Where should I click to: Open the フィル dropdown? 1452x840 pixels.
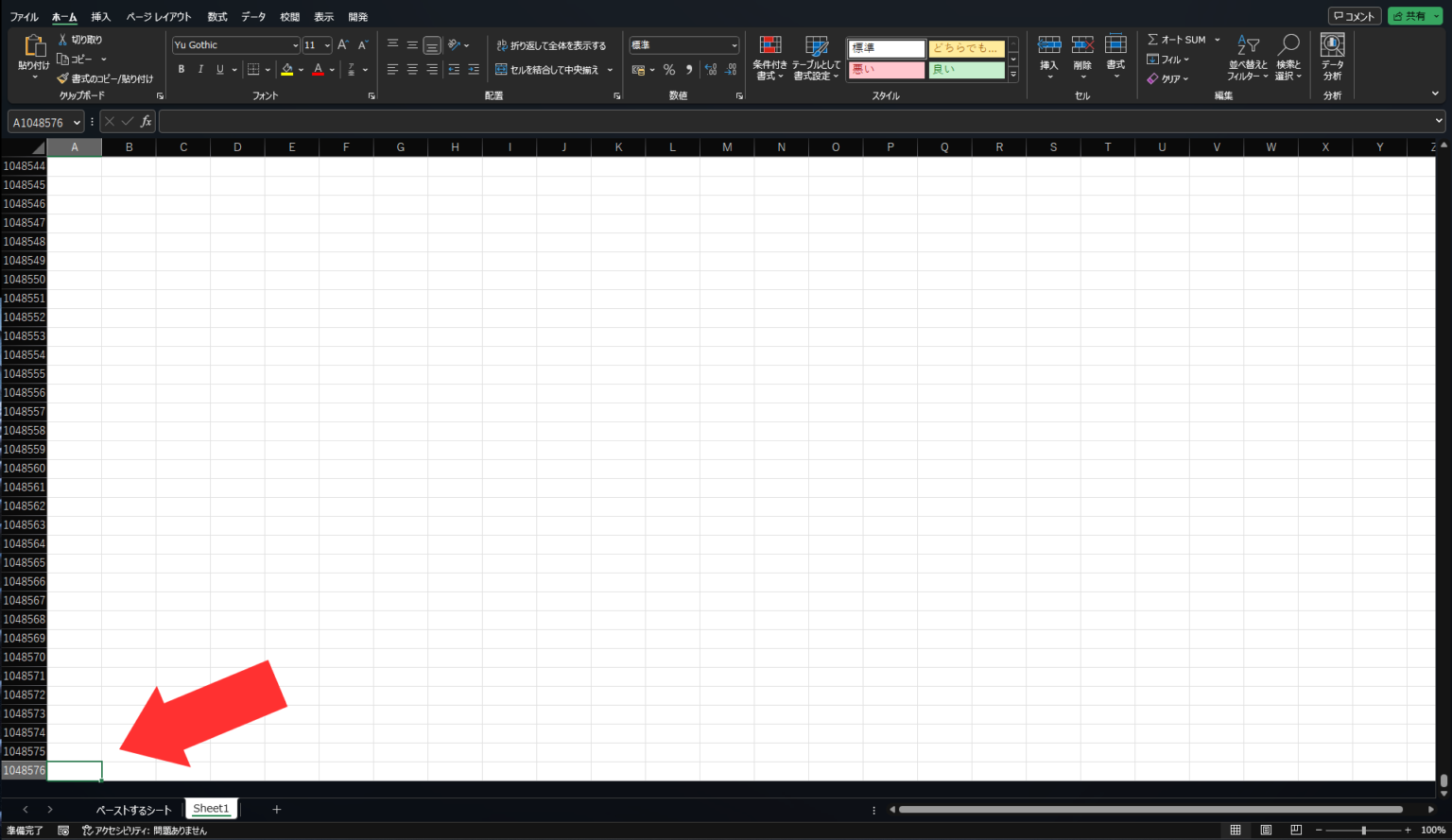(x=1169, y=59)
